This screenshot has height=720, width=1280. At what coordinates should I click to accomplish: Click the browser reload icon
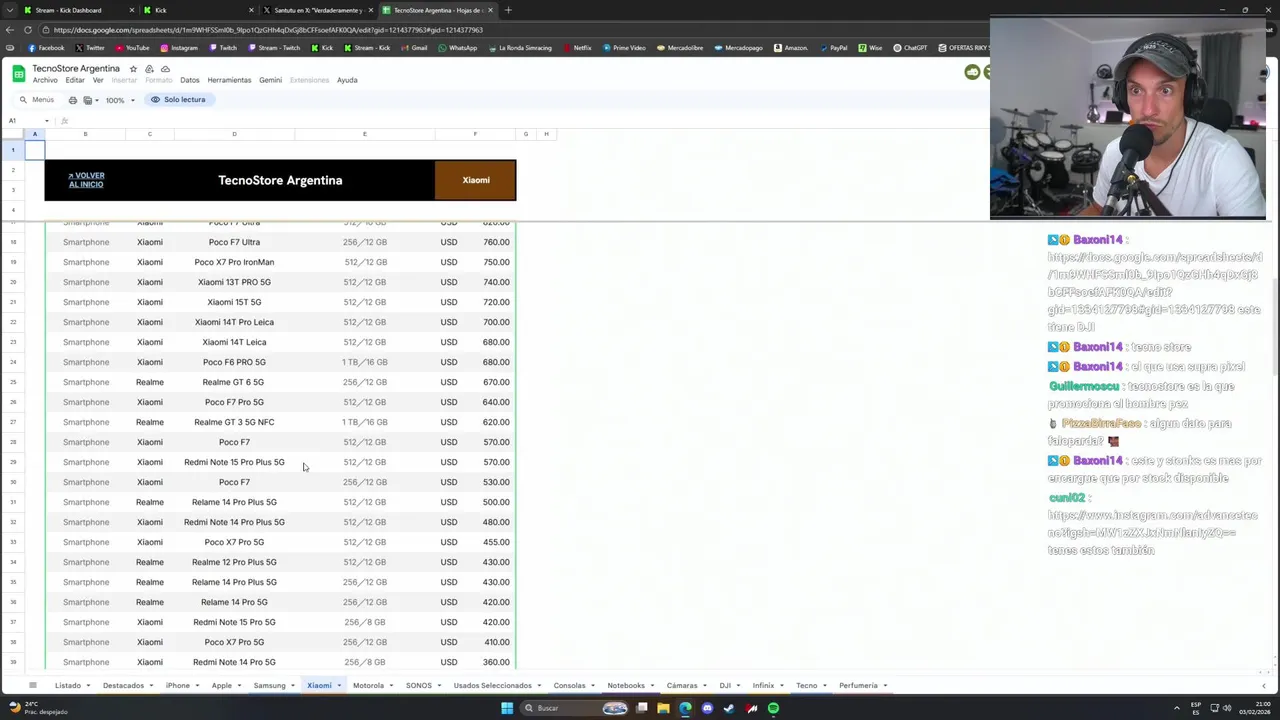28,30
